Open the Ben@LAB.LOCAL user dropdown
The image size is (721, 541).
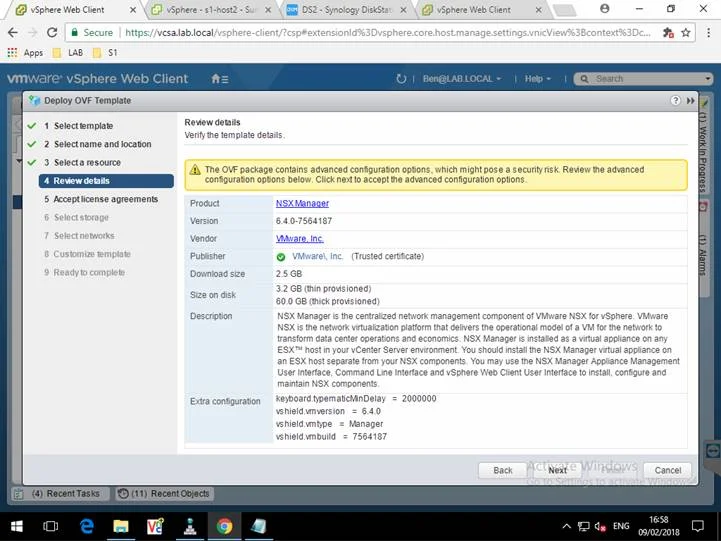(x=462, y=79)
